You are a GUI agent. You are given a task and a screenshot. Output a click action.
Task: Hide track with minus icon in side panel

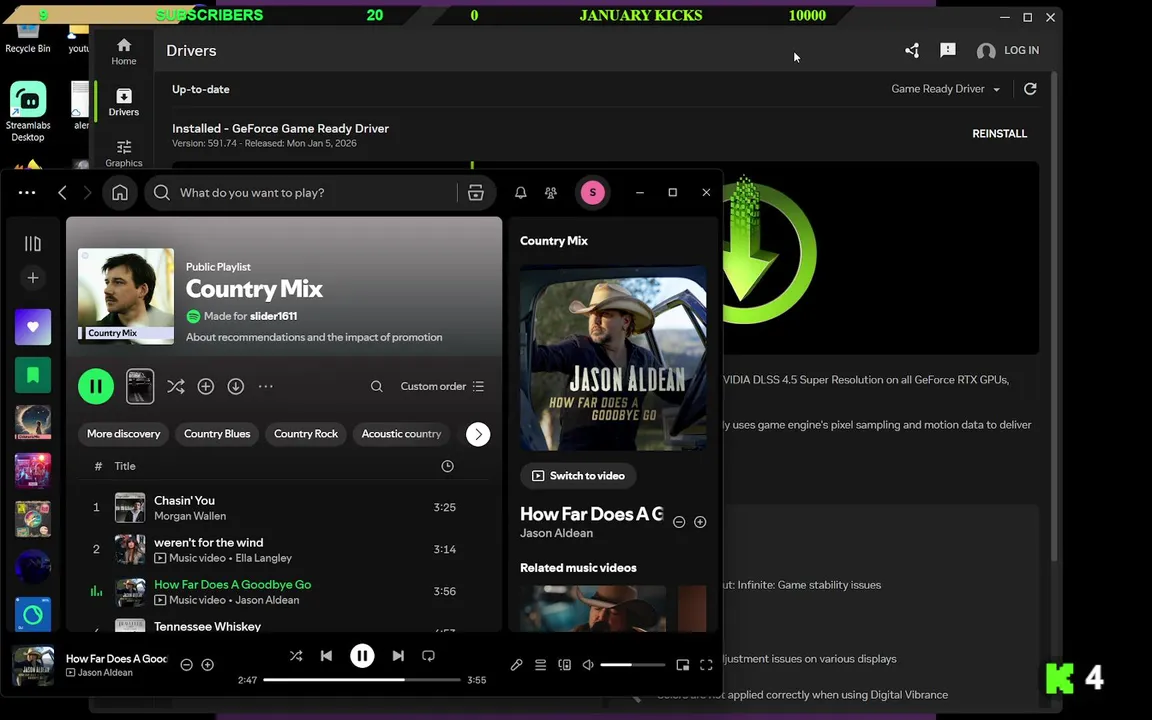tap(679, 522)
